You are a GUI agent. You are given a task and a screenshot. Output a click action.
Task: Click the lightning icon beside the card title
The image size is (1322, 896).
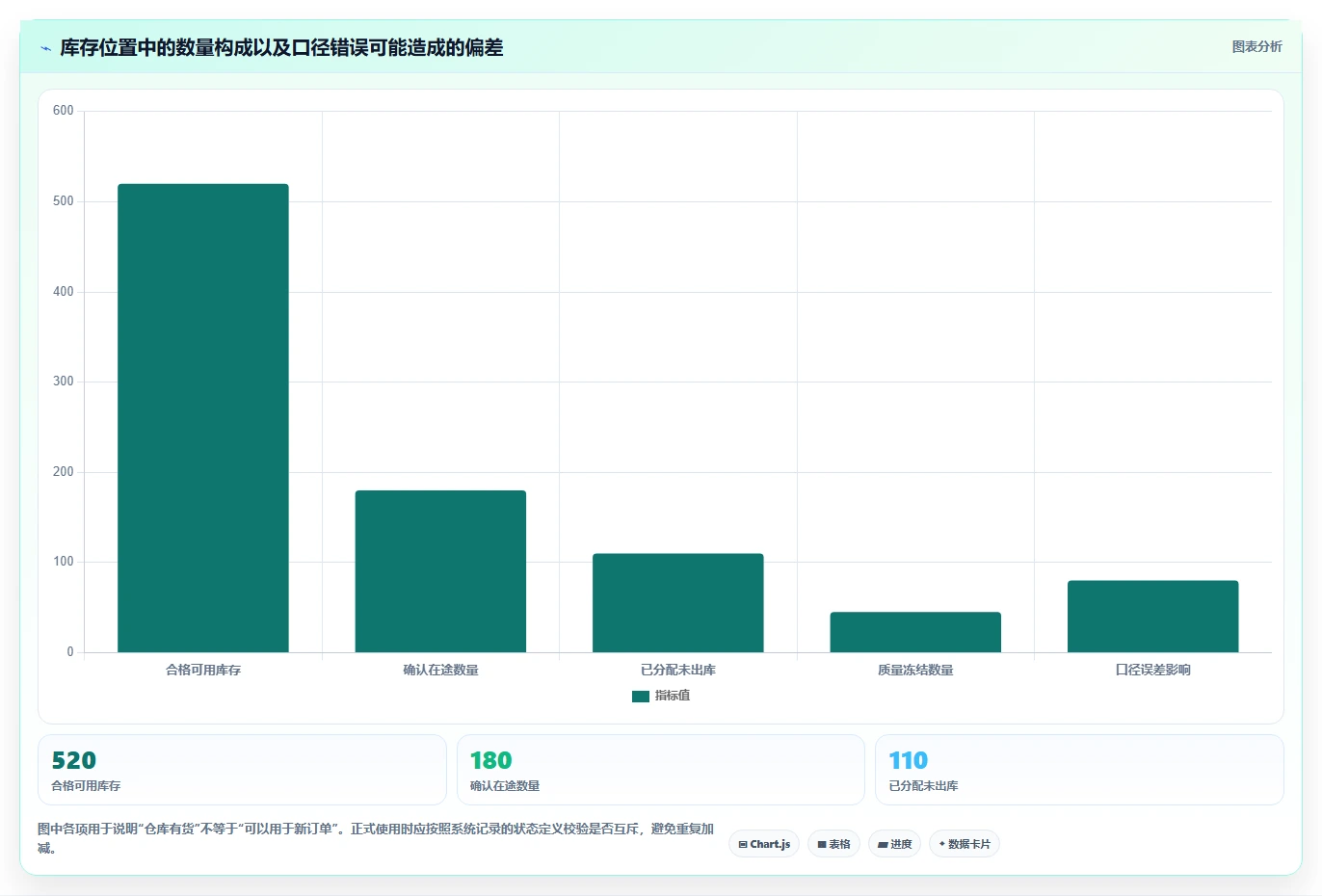(x=45, y=48)
